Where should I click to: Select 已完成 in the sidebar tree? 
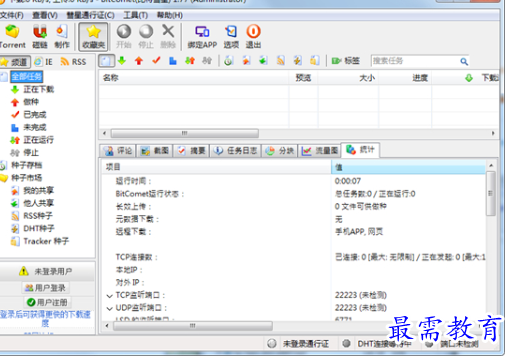tap(35, 115)
